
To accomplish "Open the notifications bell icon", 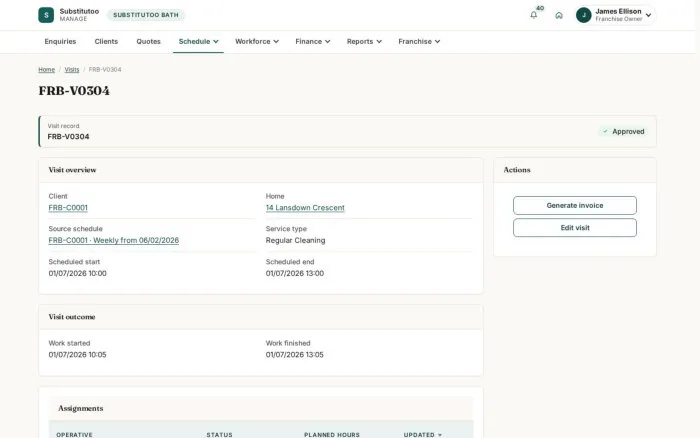I will (533, 15).
